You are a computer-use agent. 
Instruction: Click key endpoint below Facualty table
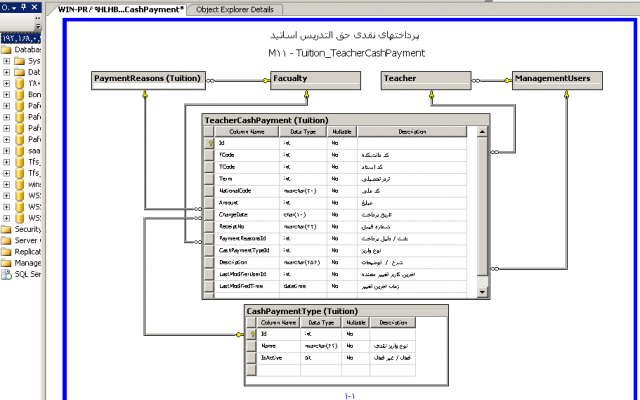coord(306,94)
